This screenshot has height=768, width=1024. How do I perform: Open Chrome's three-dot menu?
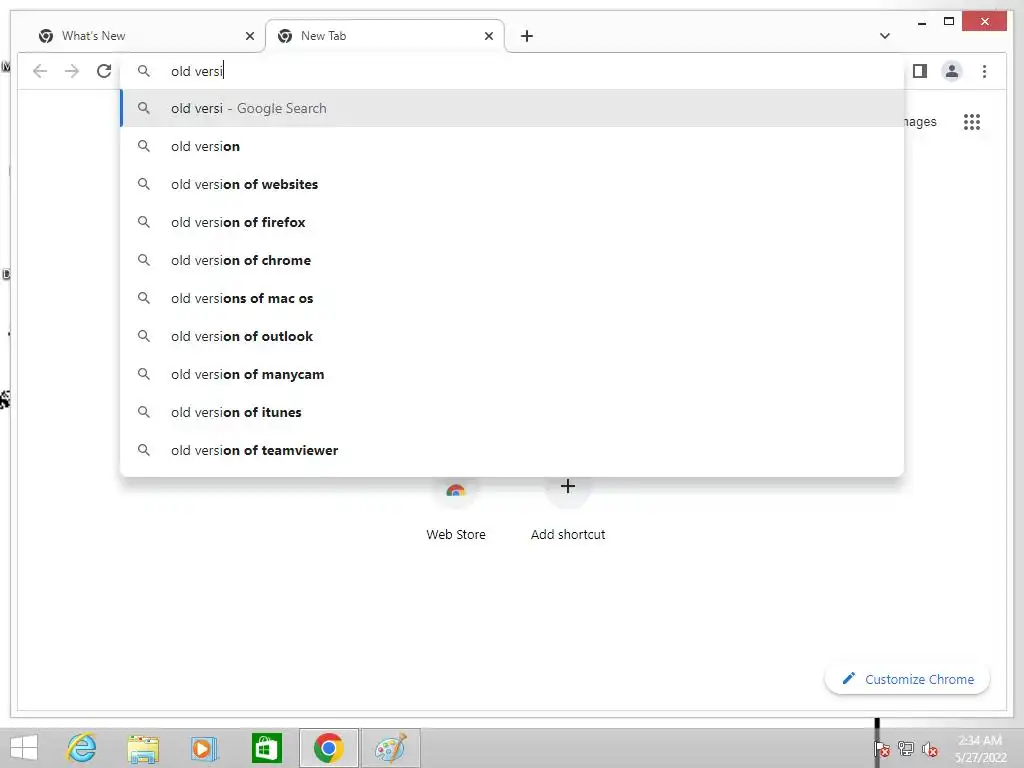click(x=984, y=71)
